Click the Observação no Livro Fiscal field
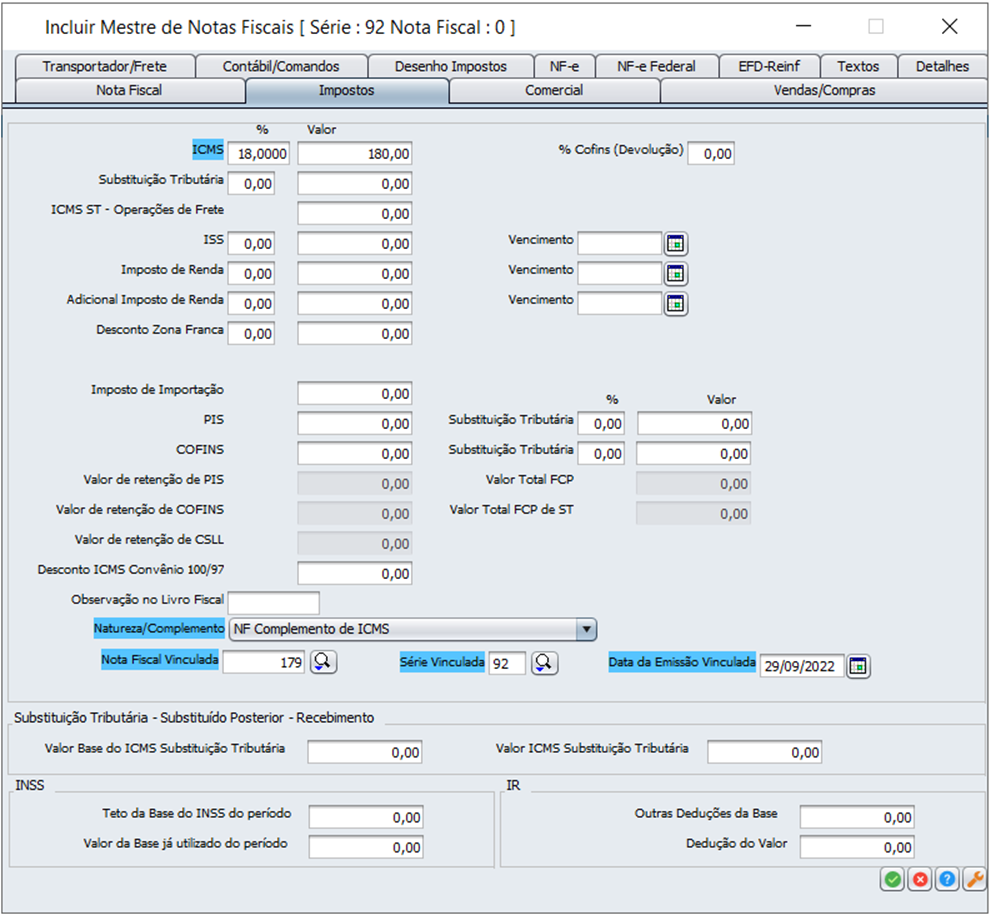 coord(274,603)
